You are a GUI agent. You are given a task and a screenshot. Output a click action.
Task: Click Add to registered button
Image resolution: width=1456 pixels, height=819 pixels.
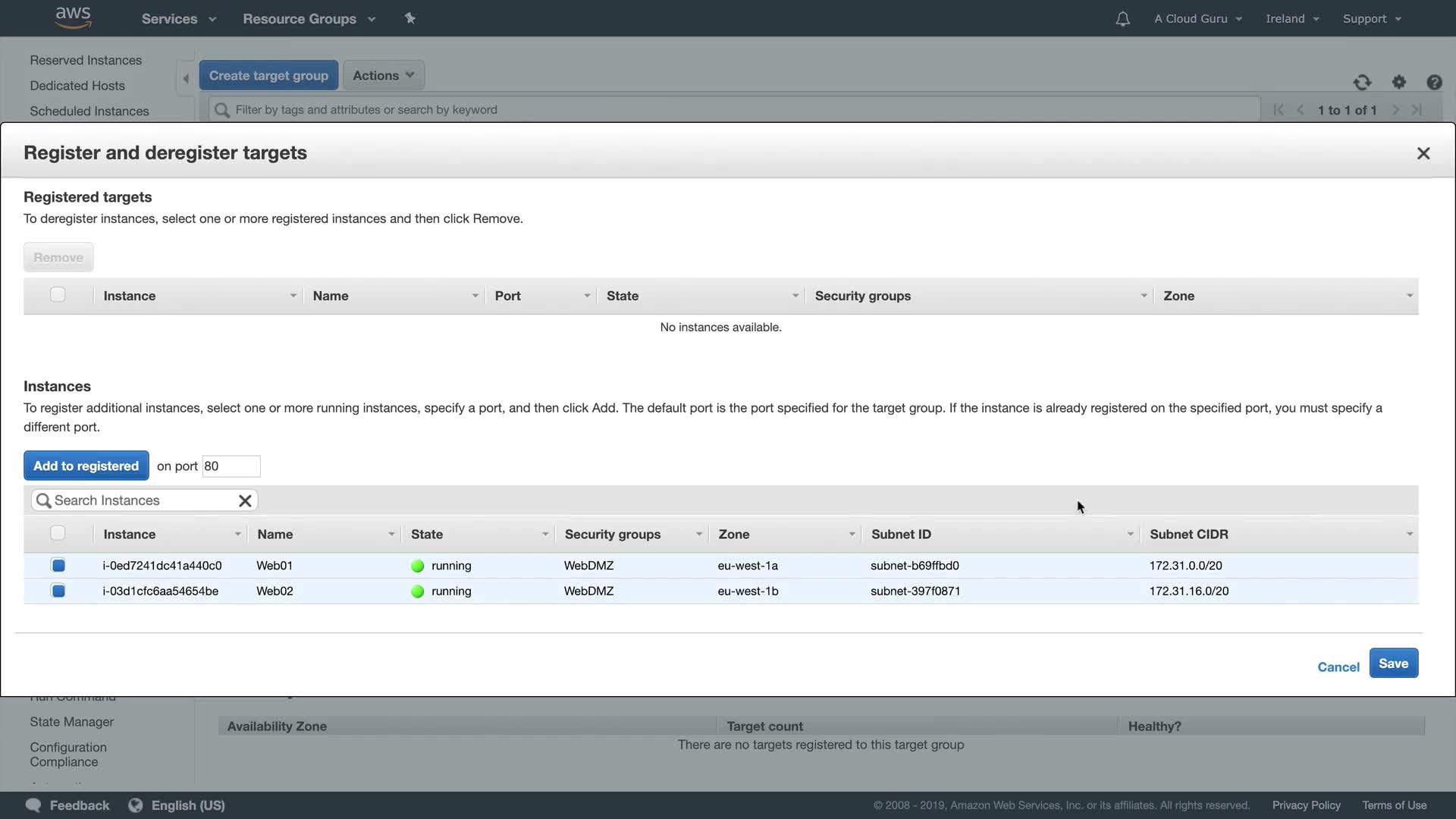(x=86, y=466)
